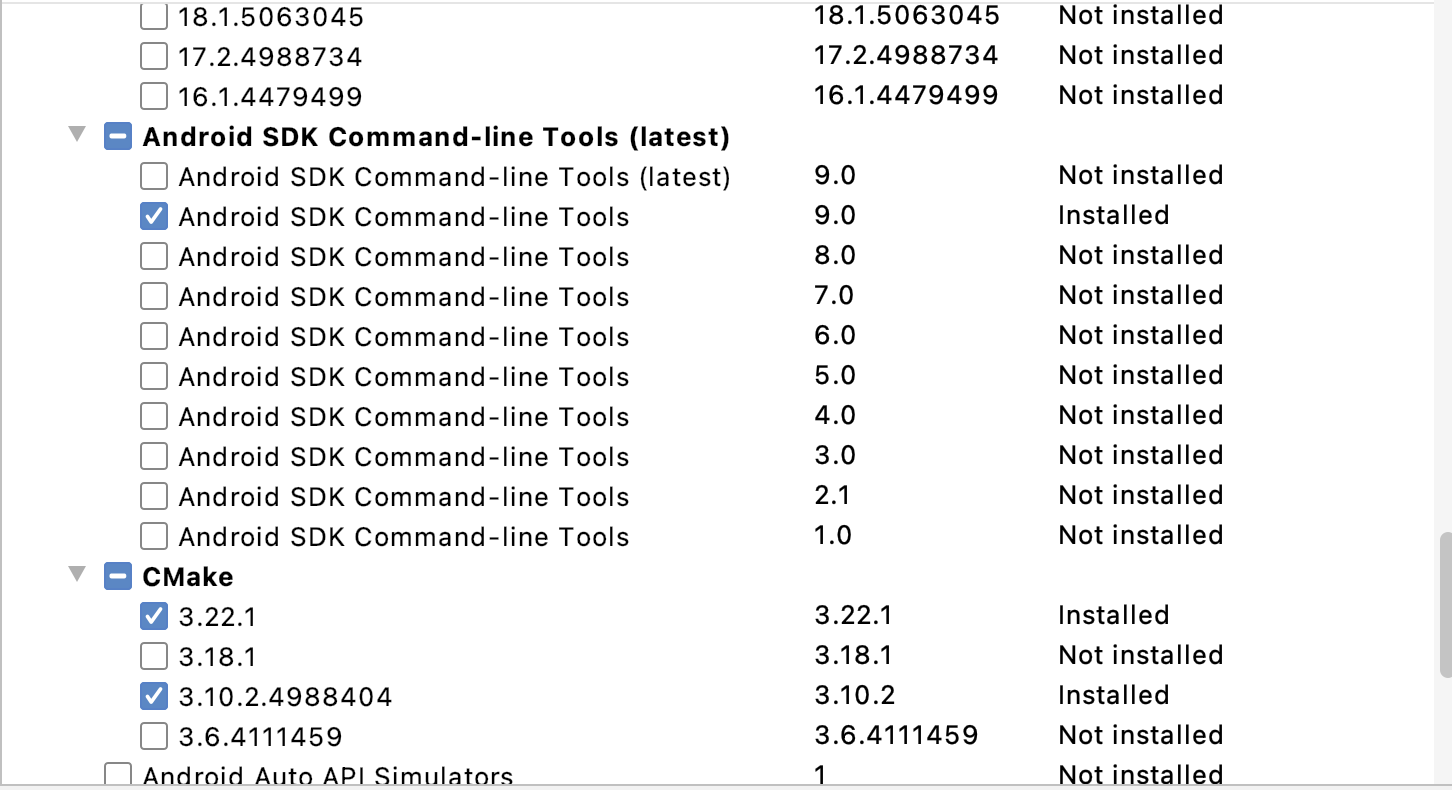Check Command-line Tools version 7.0
1452x790 pixels.
coord(154,296)
